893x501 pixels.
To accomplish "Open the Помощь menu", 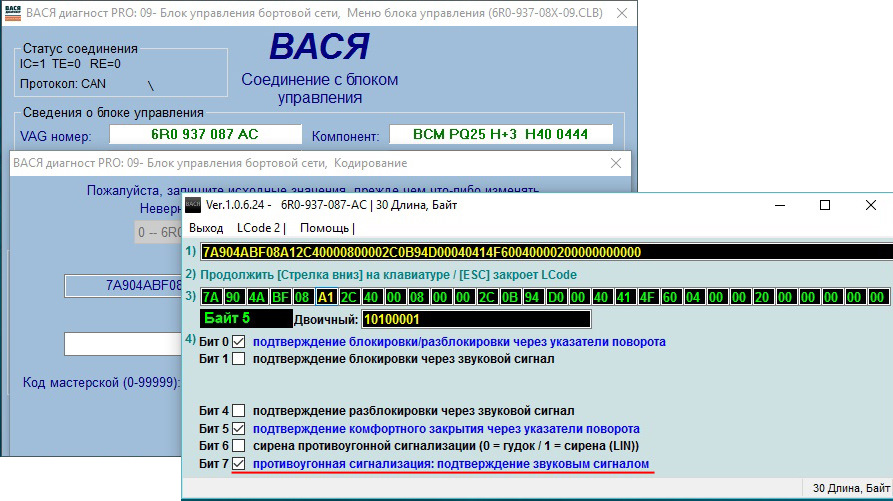I will point(327,228).
